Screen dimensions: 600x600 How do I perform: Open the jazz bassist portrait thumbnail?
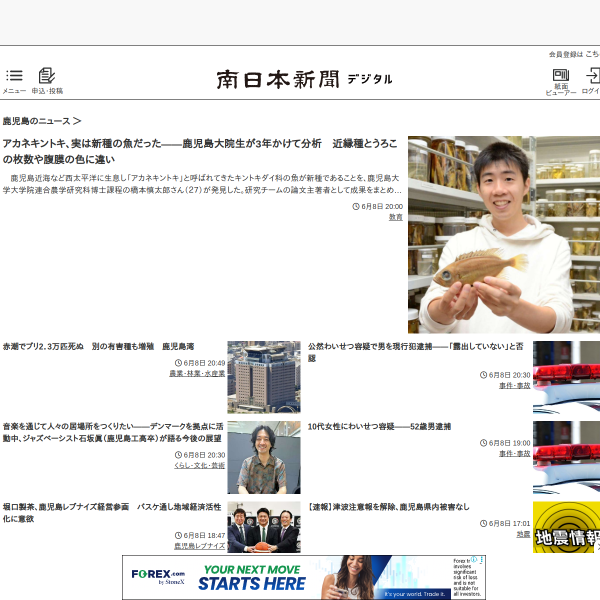tap(264, 457)
